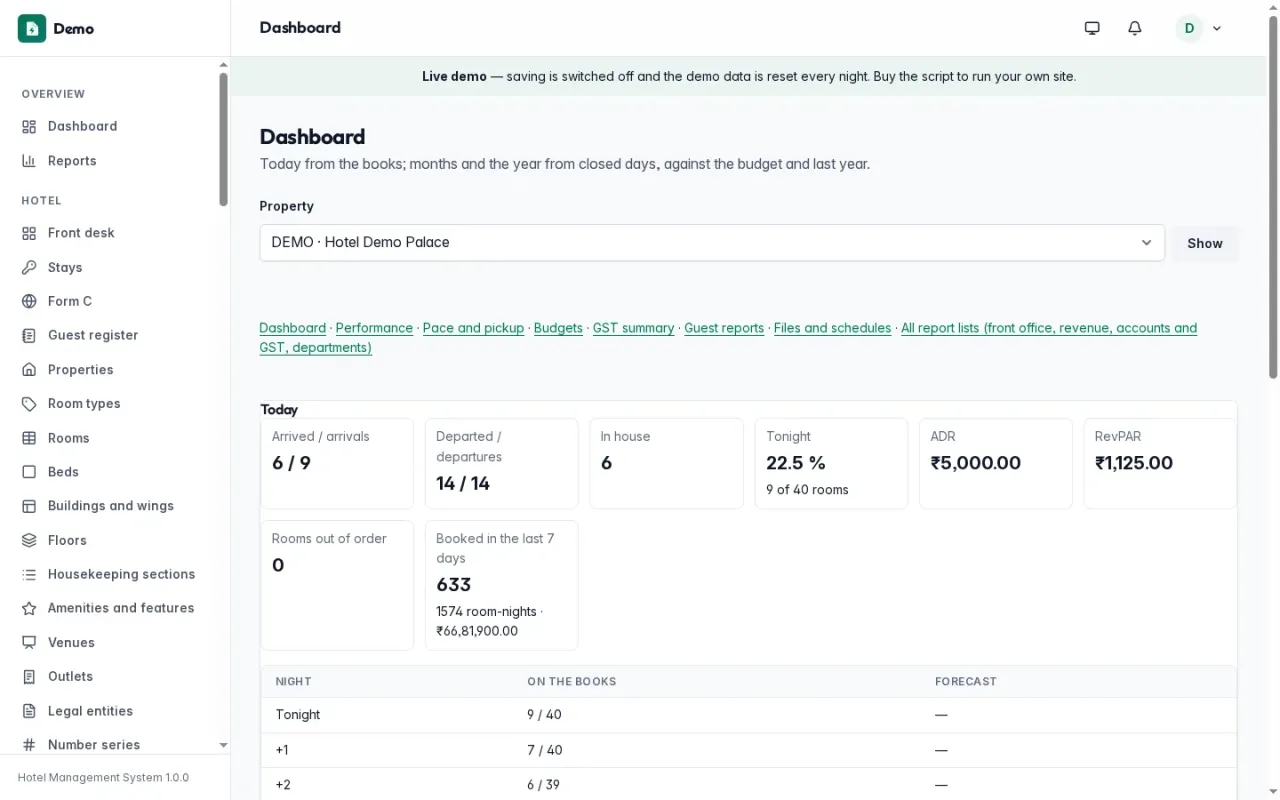Click the Departed / departures 14 / 14 card
The image size is (1280, 800).
coord(501,464)
